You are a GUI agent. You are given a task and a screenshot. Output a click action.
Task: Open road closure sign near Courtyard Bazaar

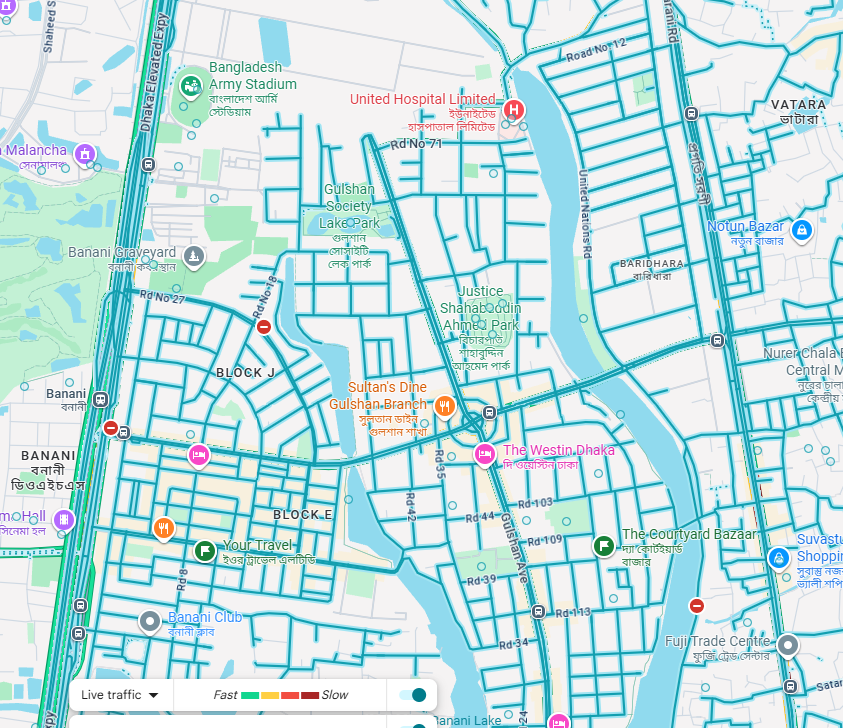click(697, 606)
